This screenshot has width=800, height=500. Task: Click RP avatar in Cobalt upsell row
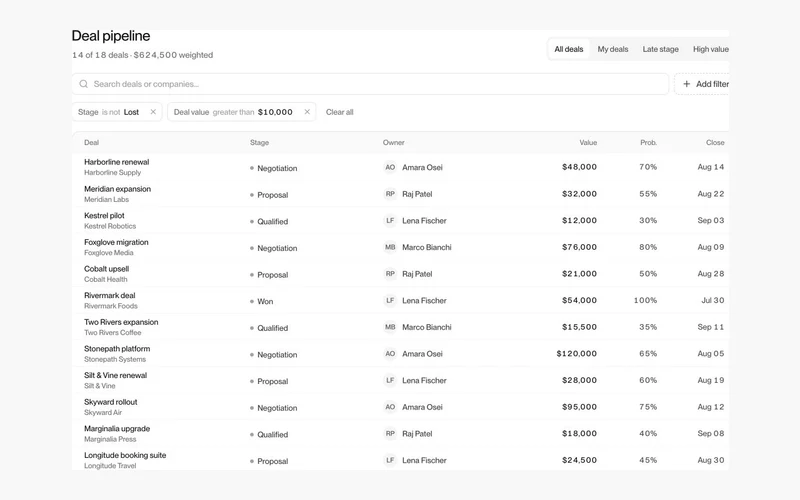tap(390, 274)
